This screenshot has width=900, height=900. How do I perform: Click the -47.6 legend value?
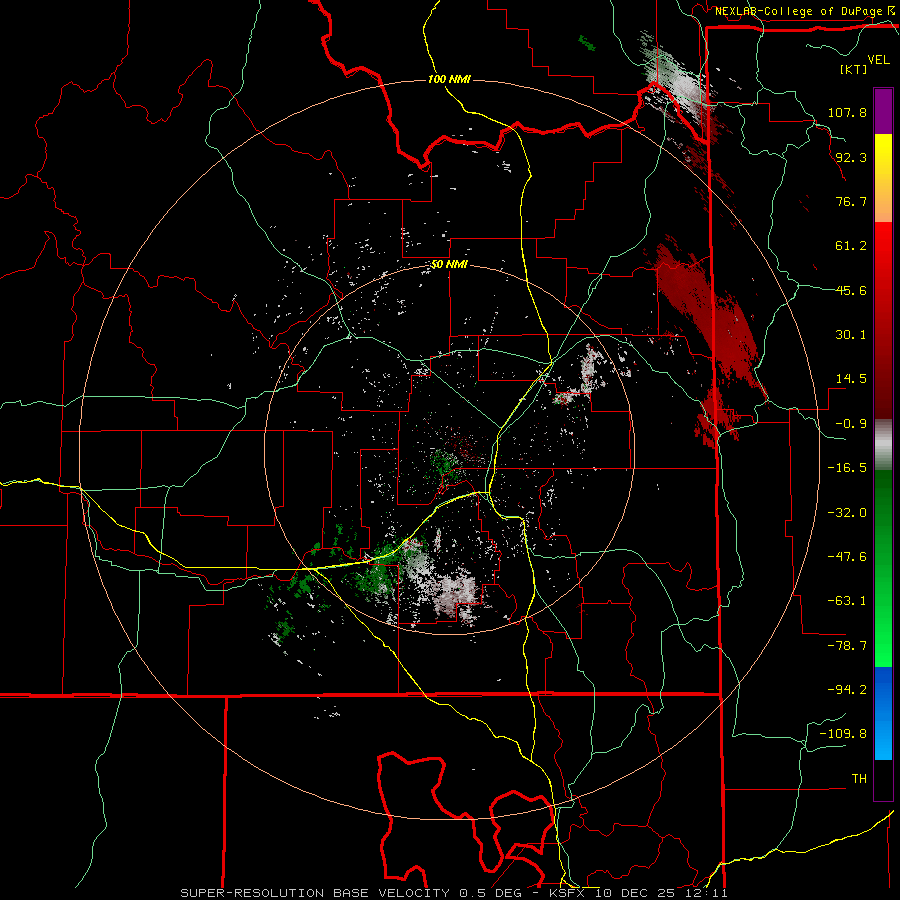pyautogui.click(x=847, y=557)
